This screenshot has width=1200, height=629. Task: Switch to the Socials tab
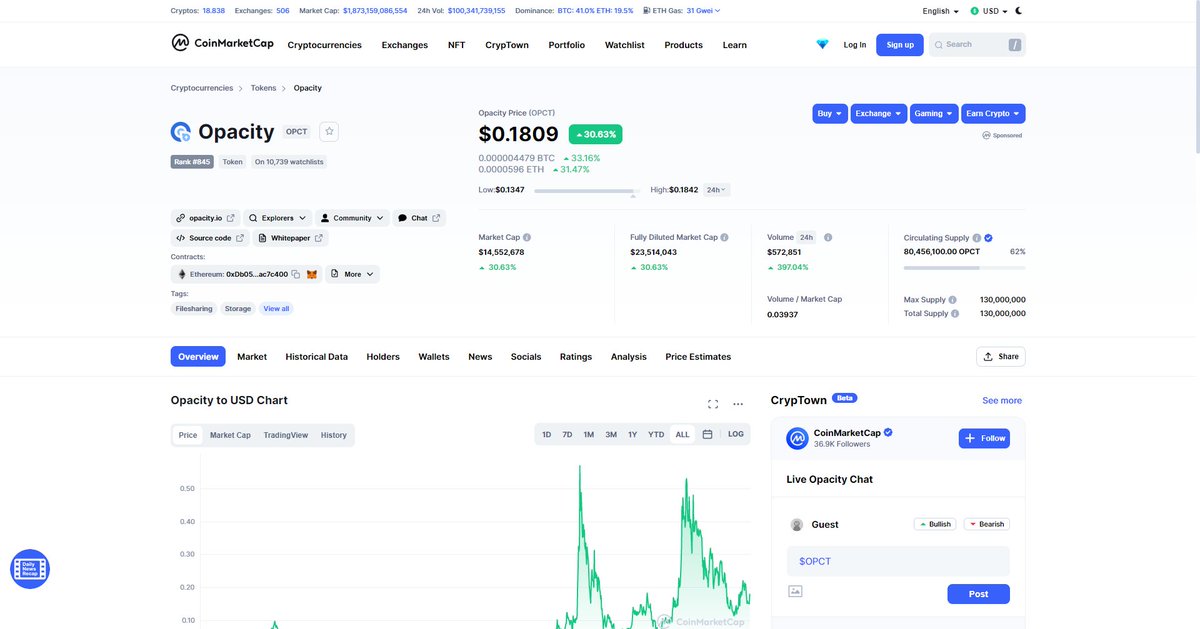point(526,357)
